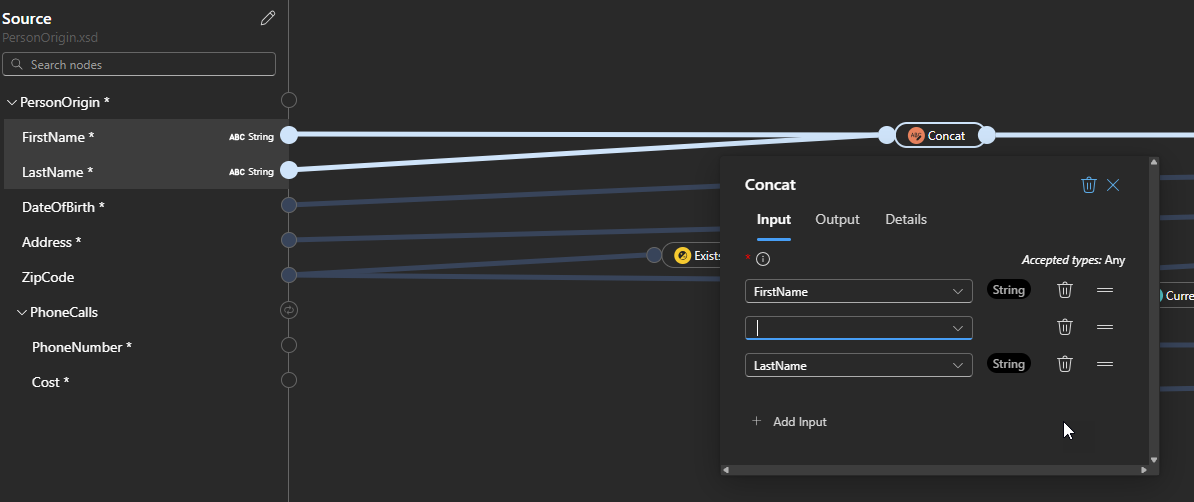
Task: Collapse the PhoneCalls tree node
Action: (22, 312)
